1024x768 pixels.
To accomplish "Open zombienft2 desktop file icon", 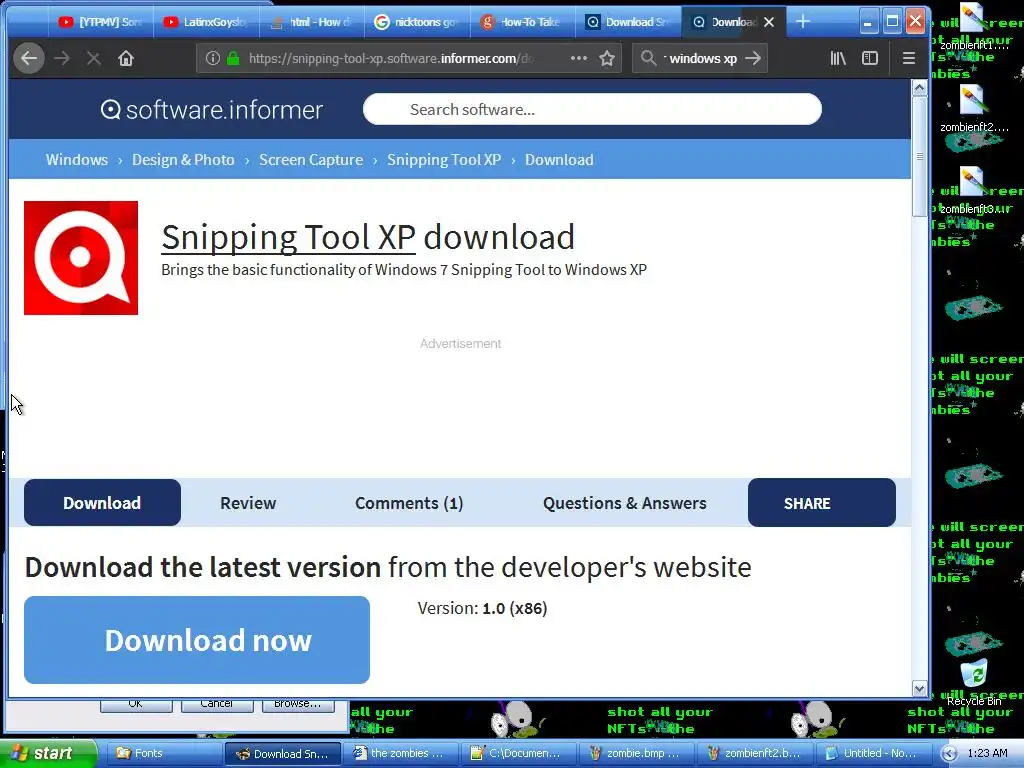I will (973, 108).
